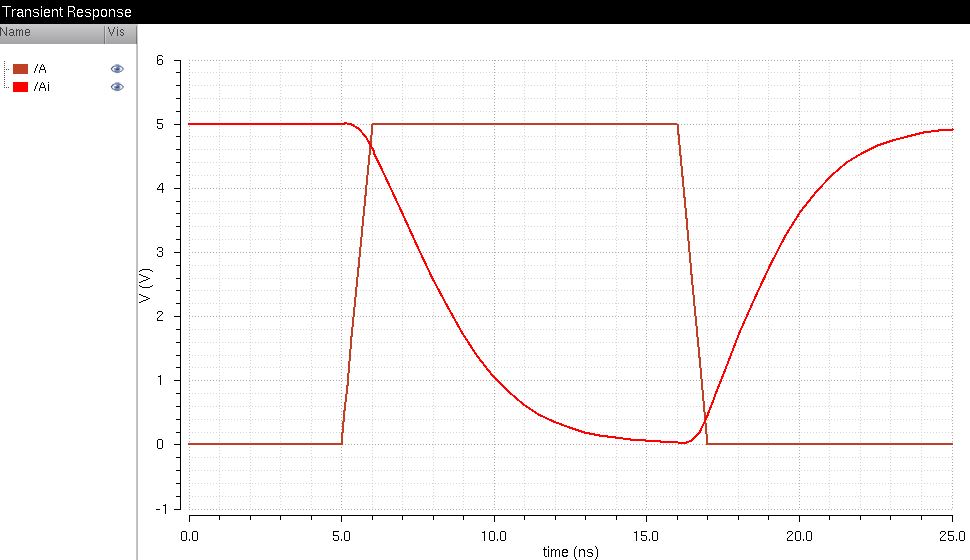Click the 3 y-axis tick label
970x560 pixels.
tap(160, 252)
